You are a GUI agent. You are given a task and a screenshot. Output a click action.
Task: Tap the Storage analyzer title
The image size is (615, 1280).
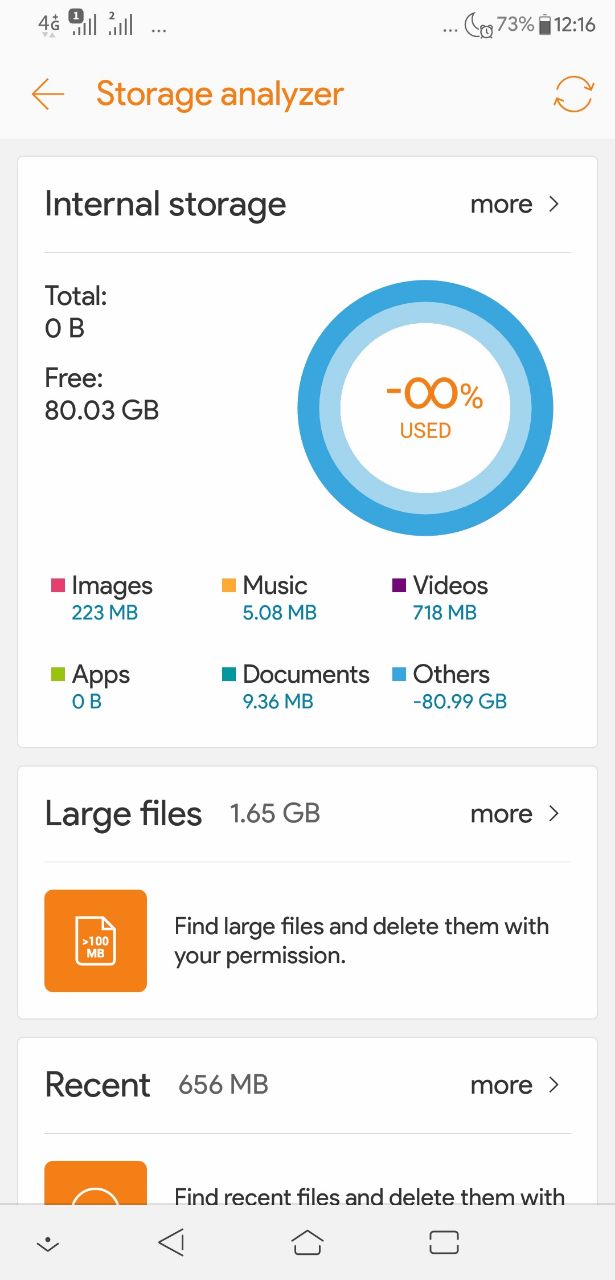pos(220,94)
